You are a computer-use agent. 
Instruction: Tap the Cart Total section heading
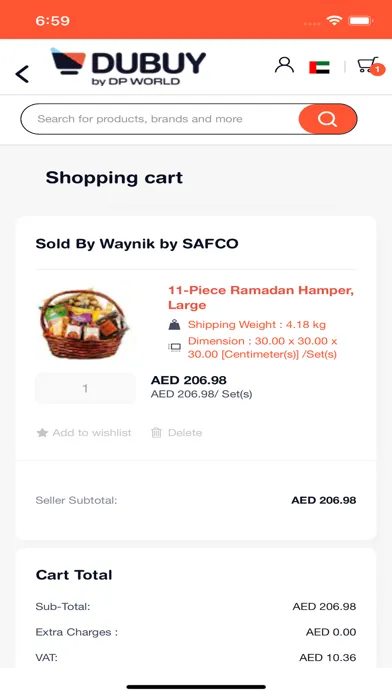pyautogui.click(x=74, y=575)
